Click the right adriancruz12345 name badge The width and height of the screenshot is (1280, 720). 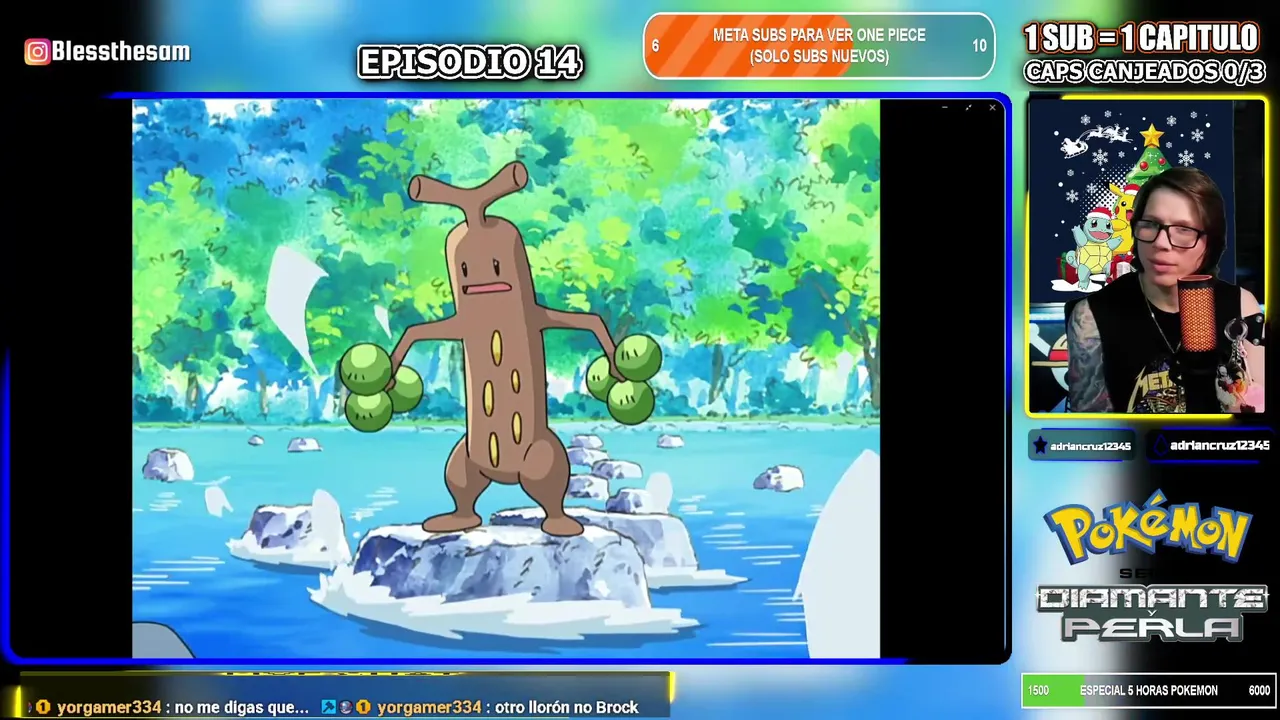pyautogui.click(x=1212, y=446)
